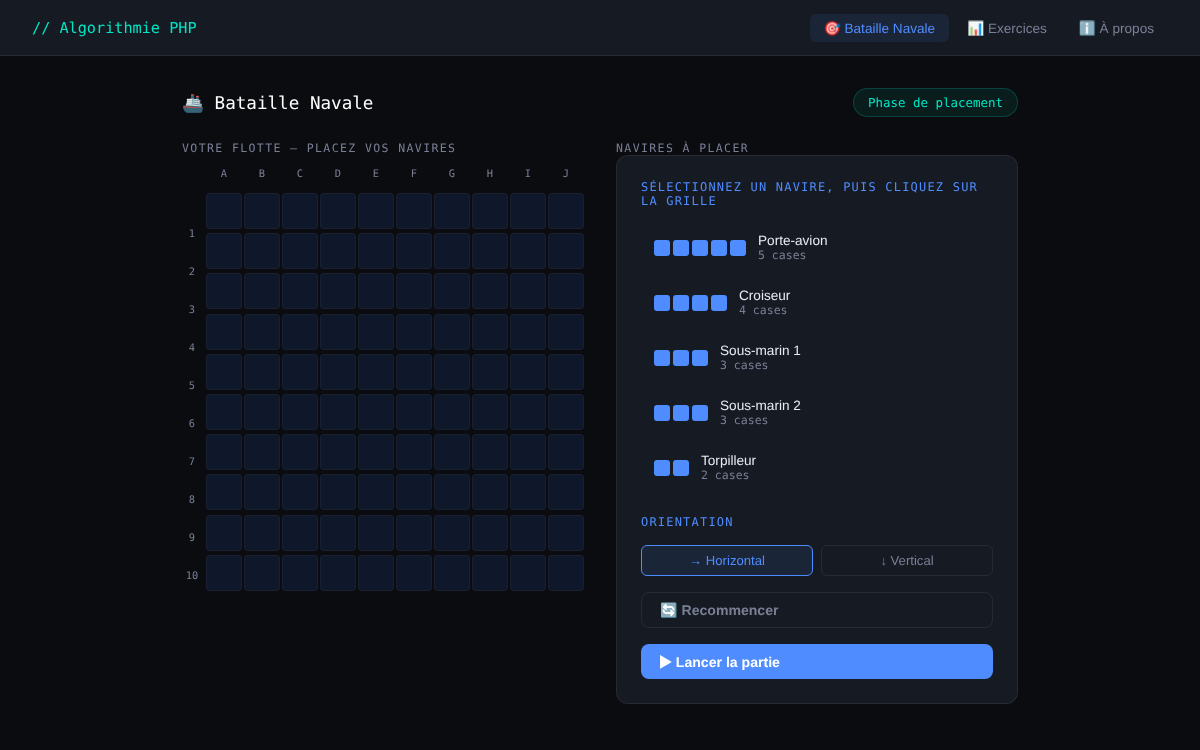Choose grid cell H7
The image size is (1200, 750).
point(490,452)
